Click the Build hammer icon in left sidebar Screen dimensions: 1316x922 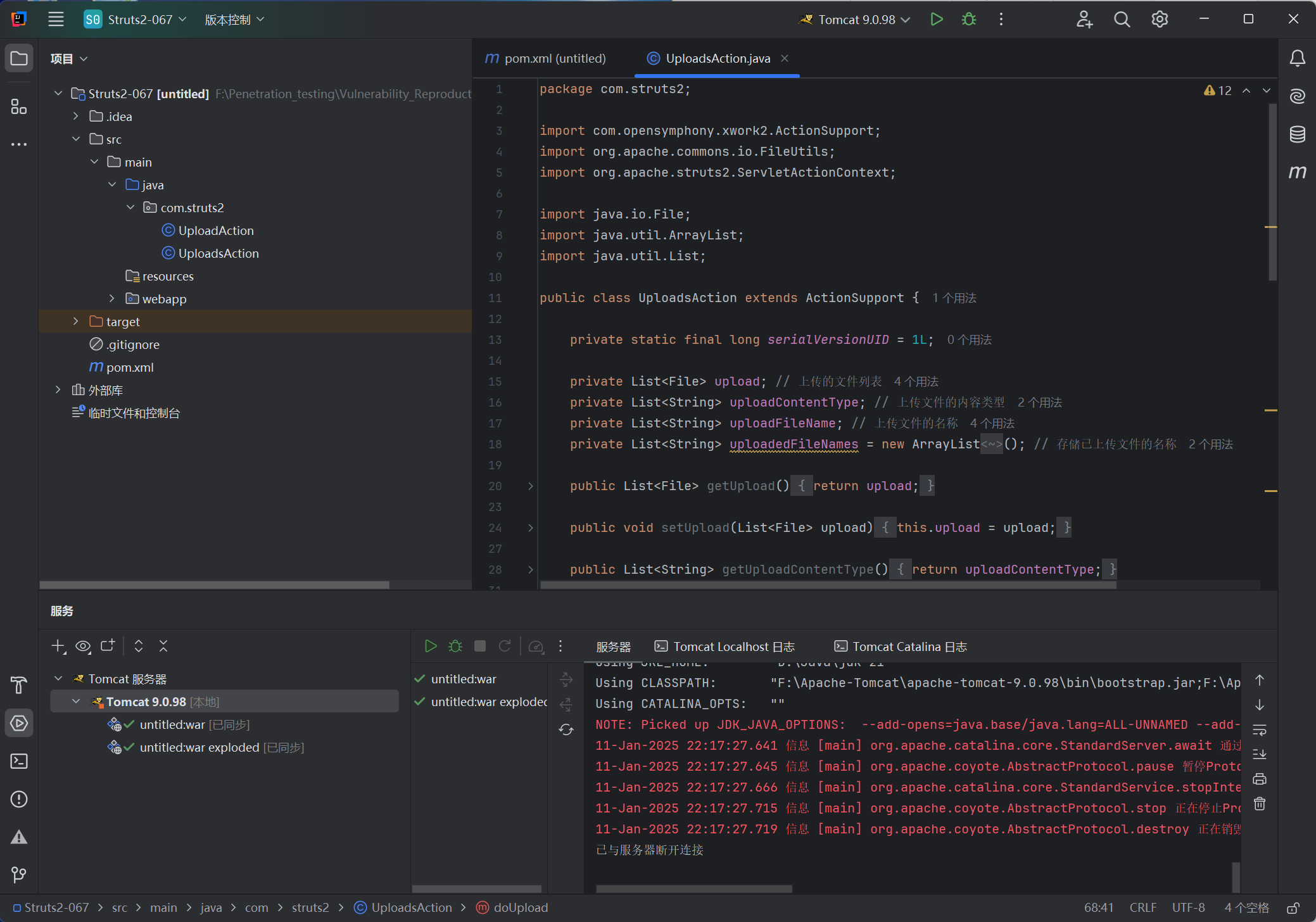[x=19, y=685]
